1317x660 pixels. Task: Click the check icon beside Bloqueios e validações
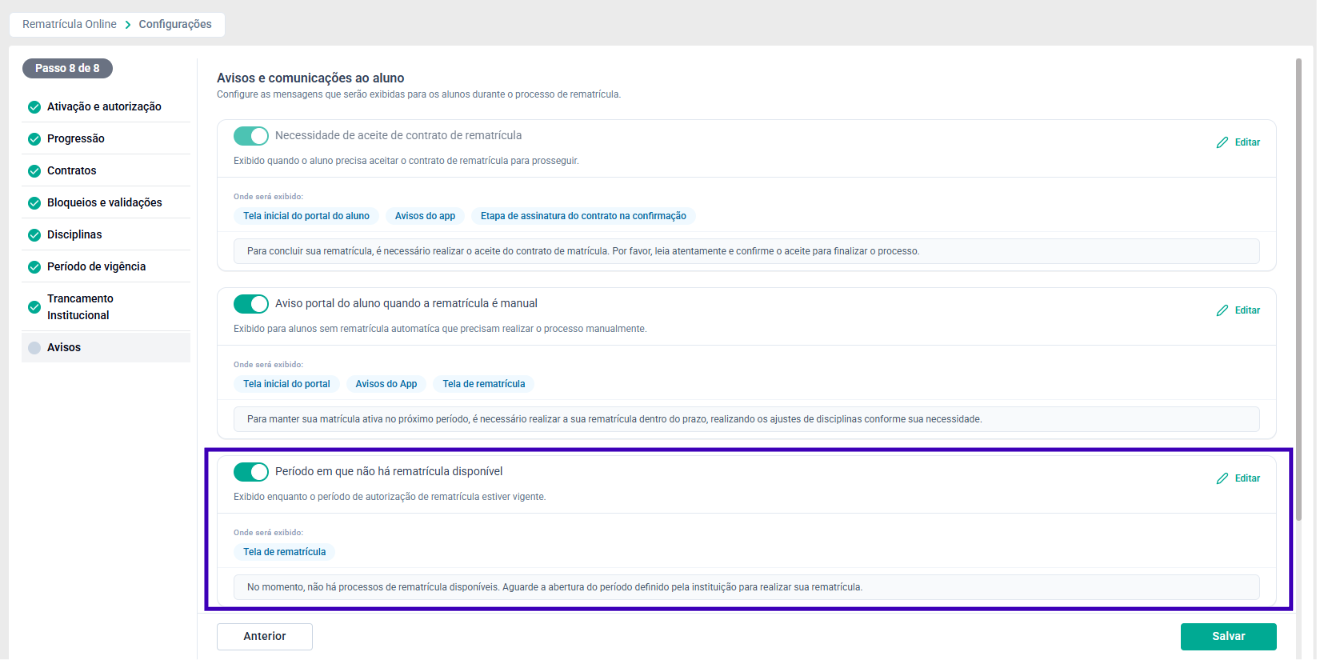click(x=34, y=203)
